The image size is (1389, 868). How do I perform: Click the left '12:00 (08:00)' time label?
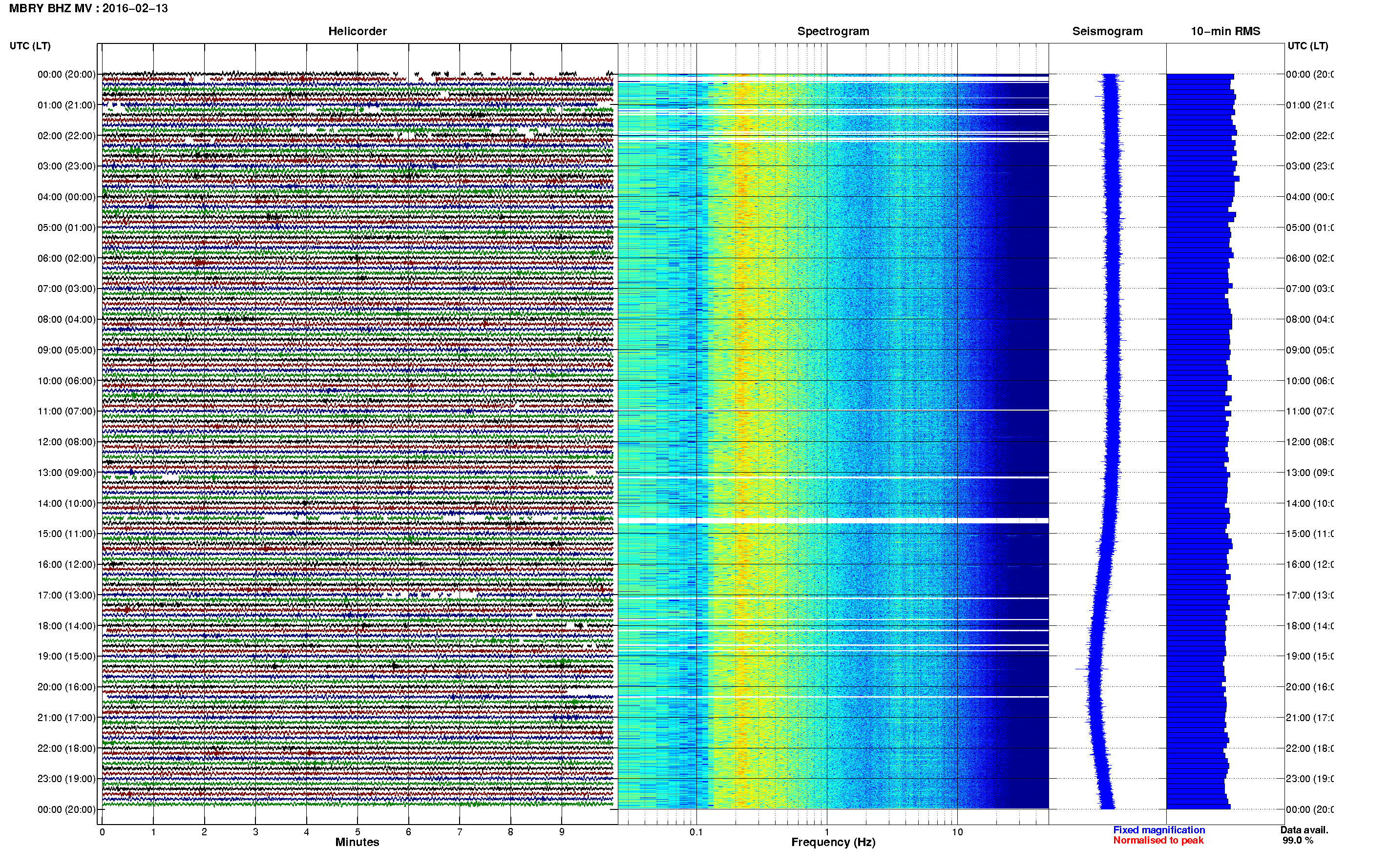(x=66, y=442)
